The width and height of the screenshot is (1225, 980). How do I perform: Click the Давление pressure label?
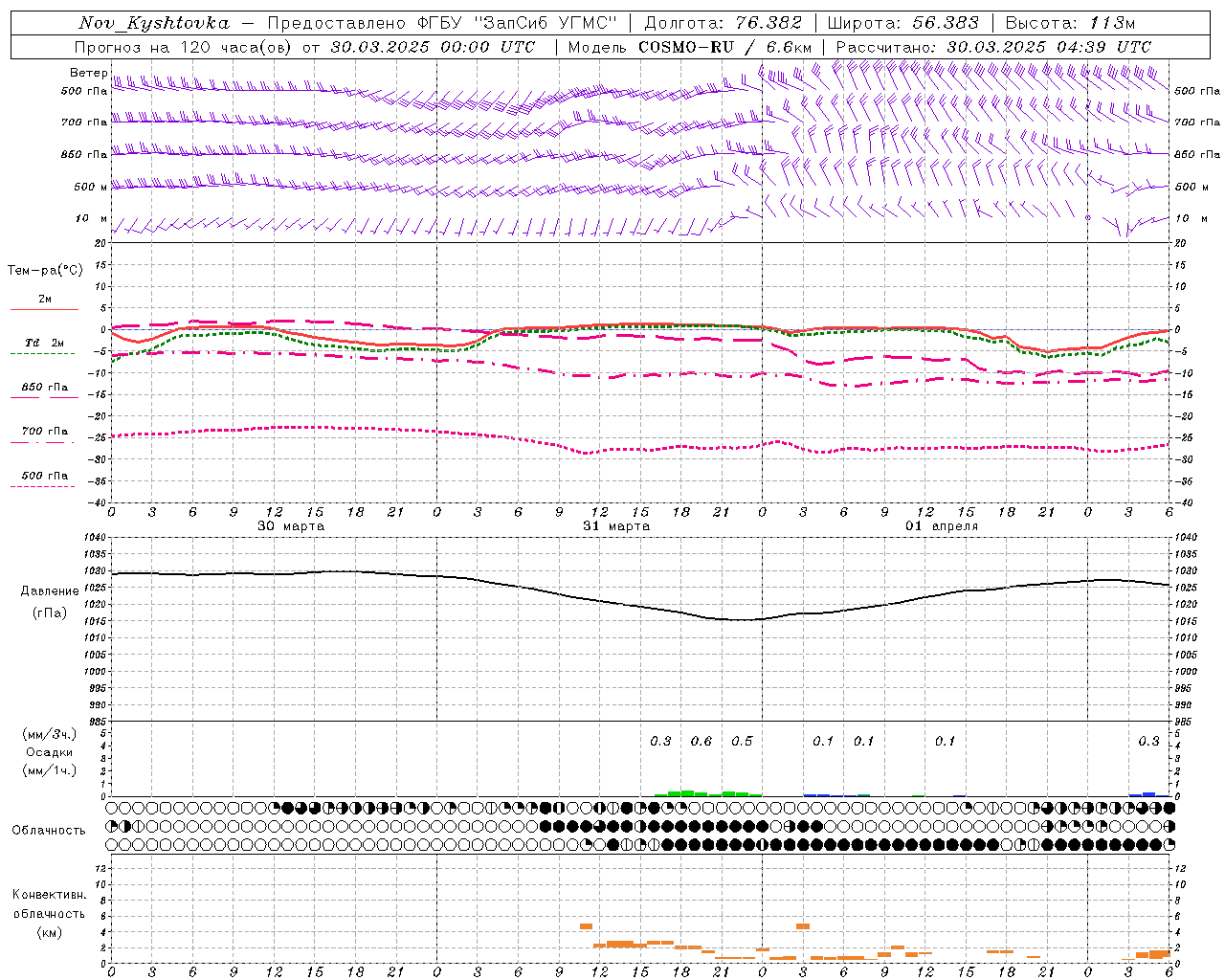[50, 590]
